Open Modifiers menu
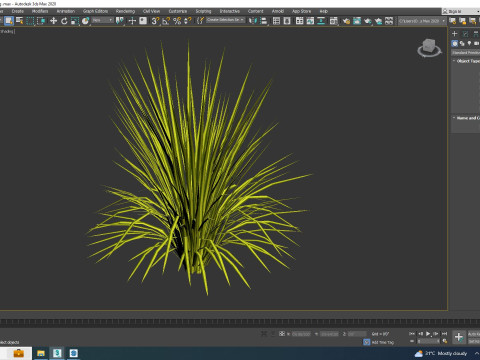The image size is (480, 360). [x=40, y=11]
